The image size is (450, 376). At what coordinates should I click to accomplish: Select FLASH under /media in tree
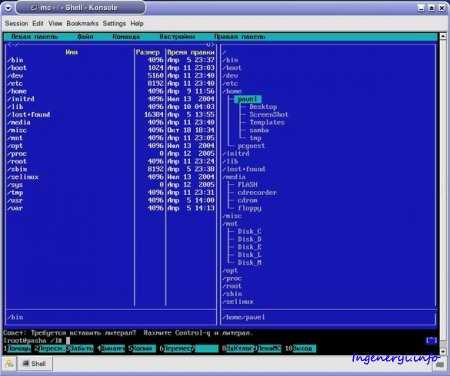(x=247, y=185)
